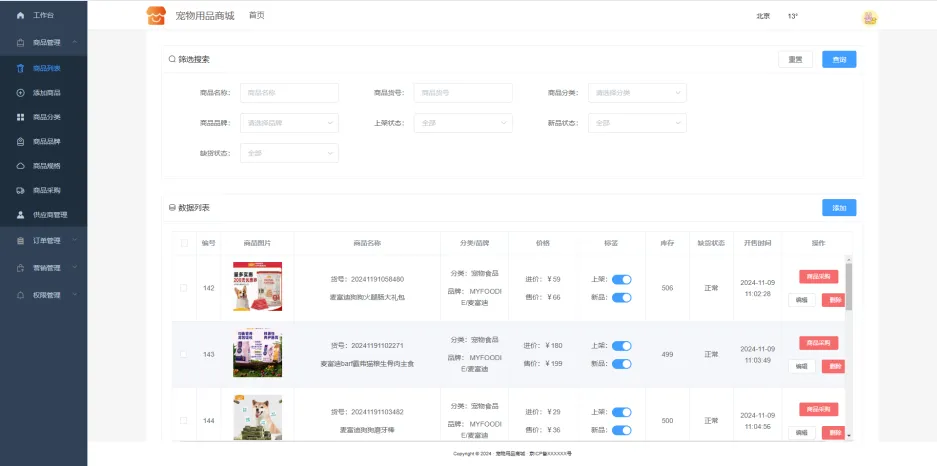Click the 商品规格 cloud icon
Image resolution: width=937 pixels, height=466 pixels.
click(x=21, y=166)
